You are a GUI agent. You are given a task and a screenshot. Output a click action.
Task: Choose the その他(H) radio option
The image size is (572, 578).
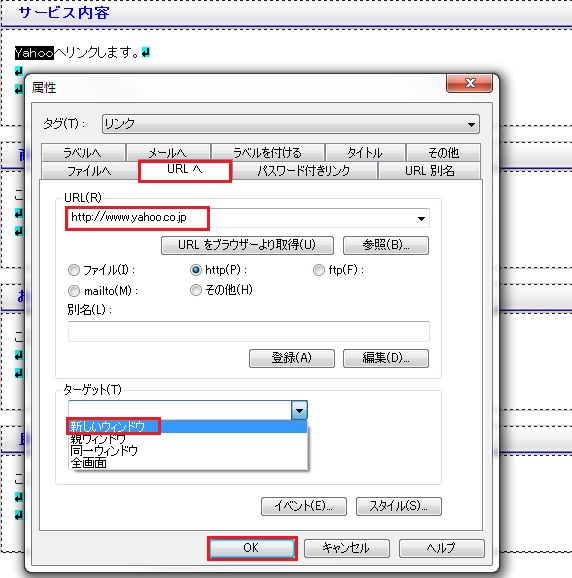point(196,290)
